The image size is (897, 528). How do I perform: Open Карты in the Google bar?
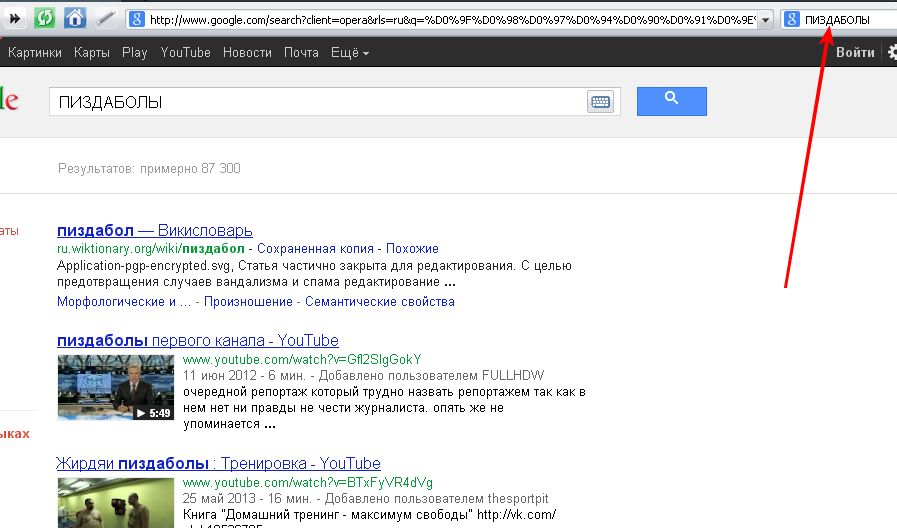tap(92, 53)
